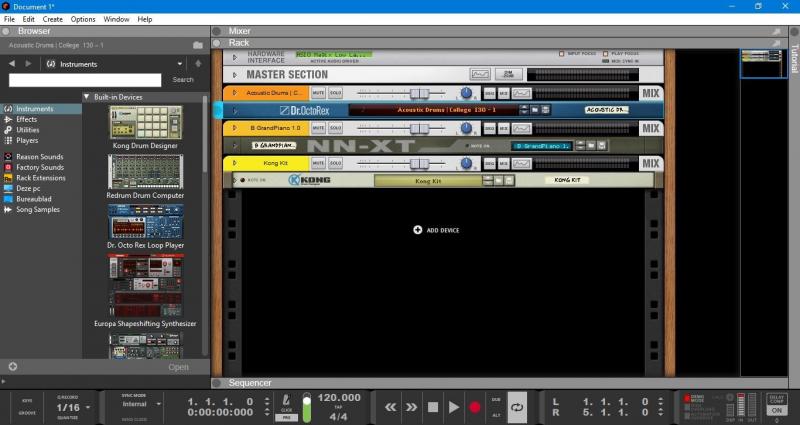The height and width of the screenshot is (425, 800).
Task: Open the Create menu
Action: click(53, 19)
